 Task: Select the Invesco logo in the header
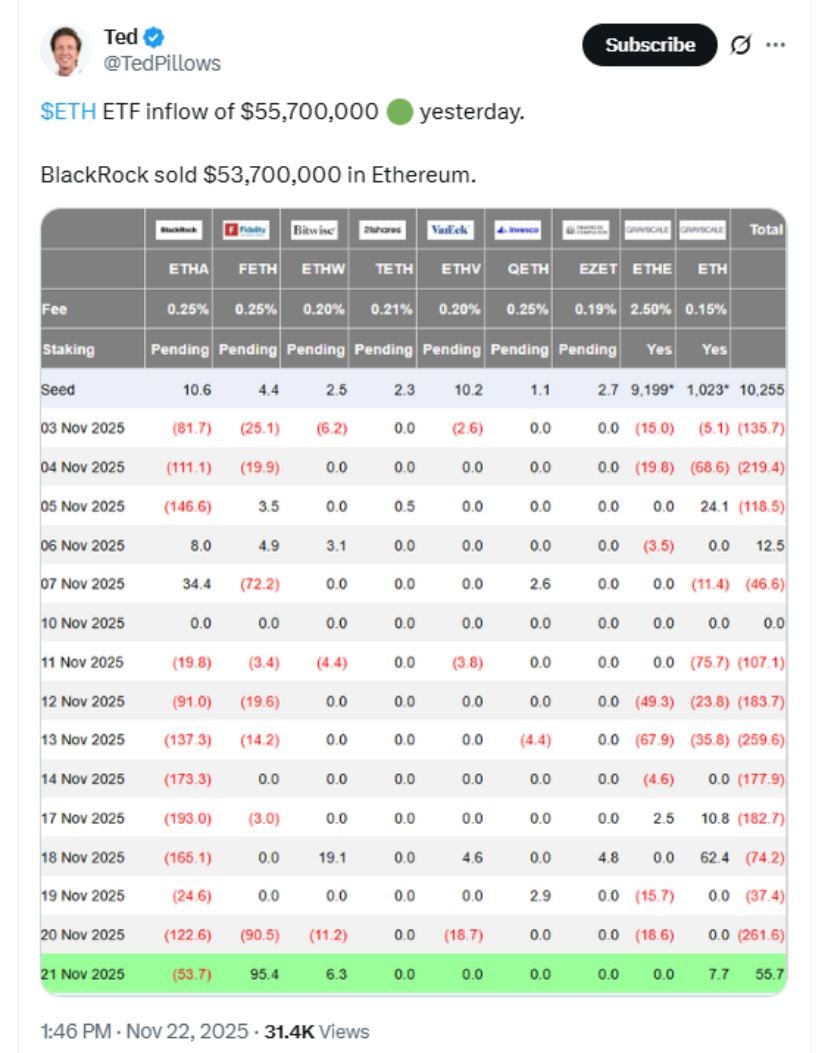pos(518,230)
